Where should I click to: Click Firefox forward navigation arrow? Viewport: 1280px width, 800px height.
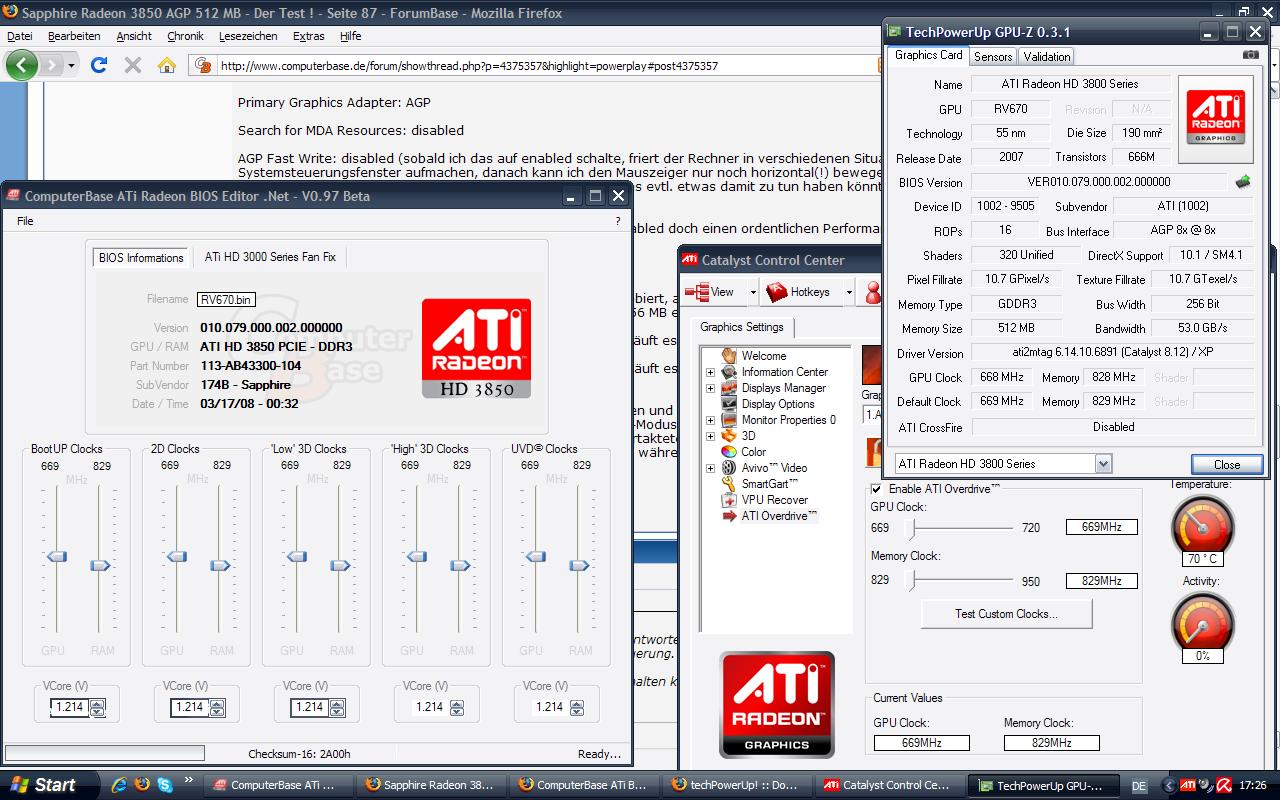(x=51, y=66)
